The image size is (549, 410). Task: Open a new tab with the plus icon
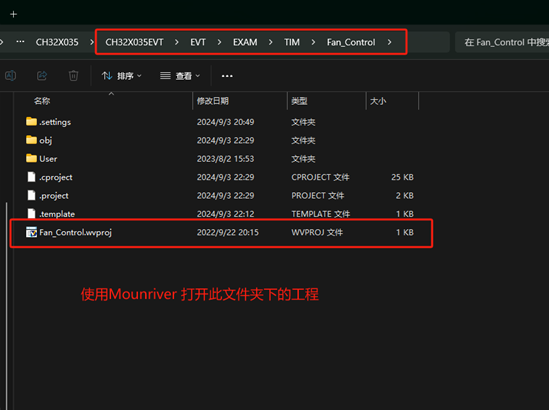[13, 14]
